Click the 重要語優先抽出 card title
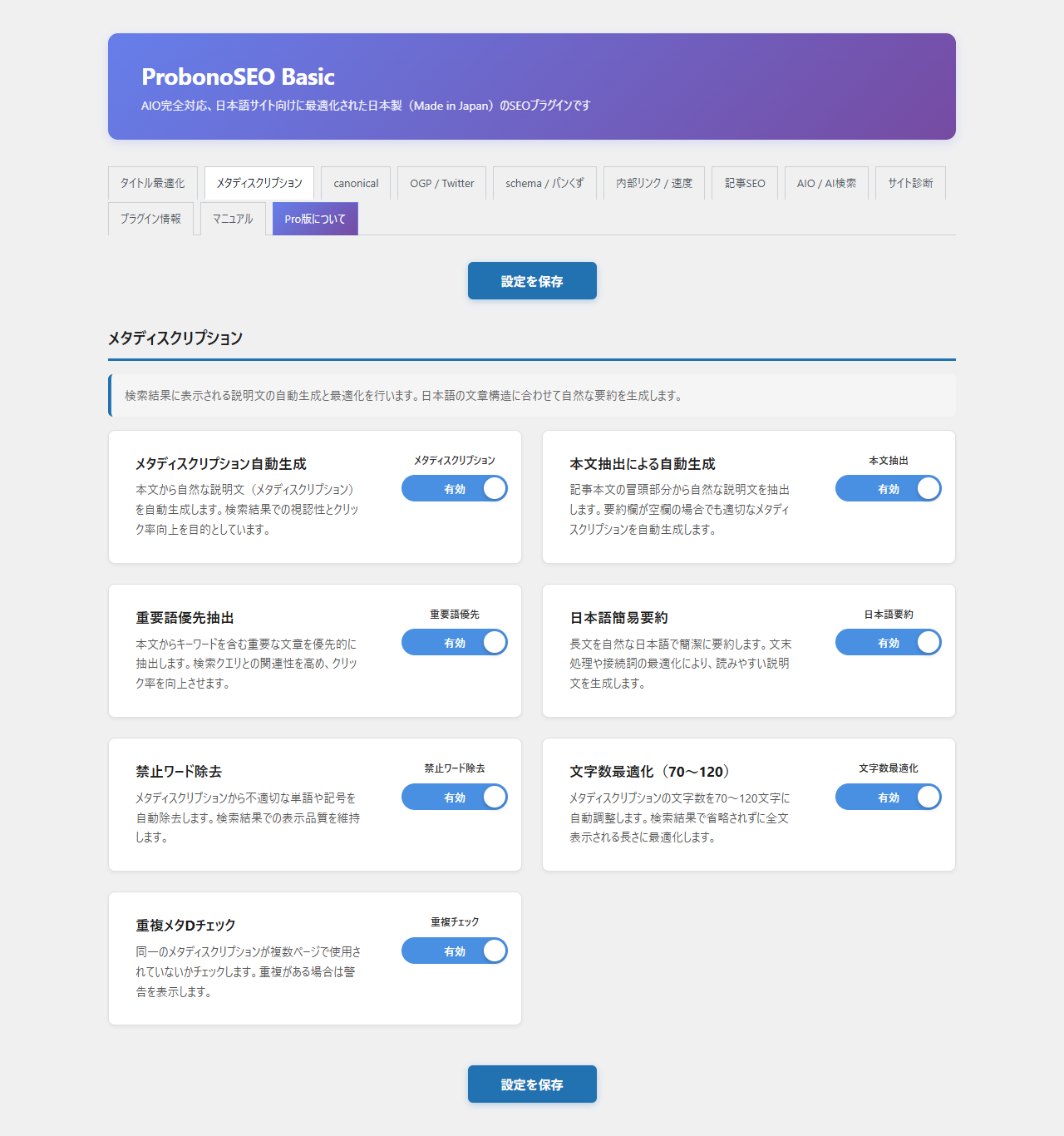 (x=185, y=618)
